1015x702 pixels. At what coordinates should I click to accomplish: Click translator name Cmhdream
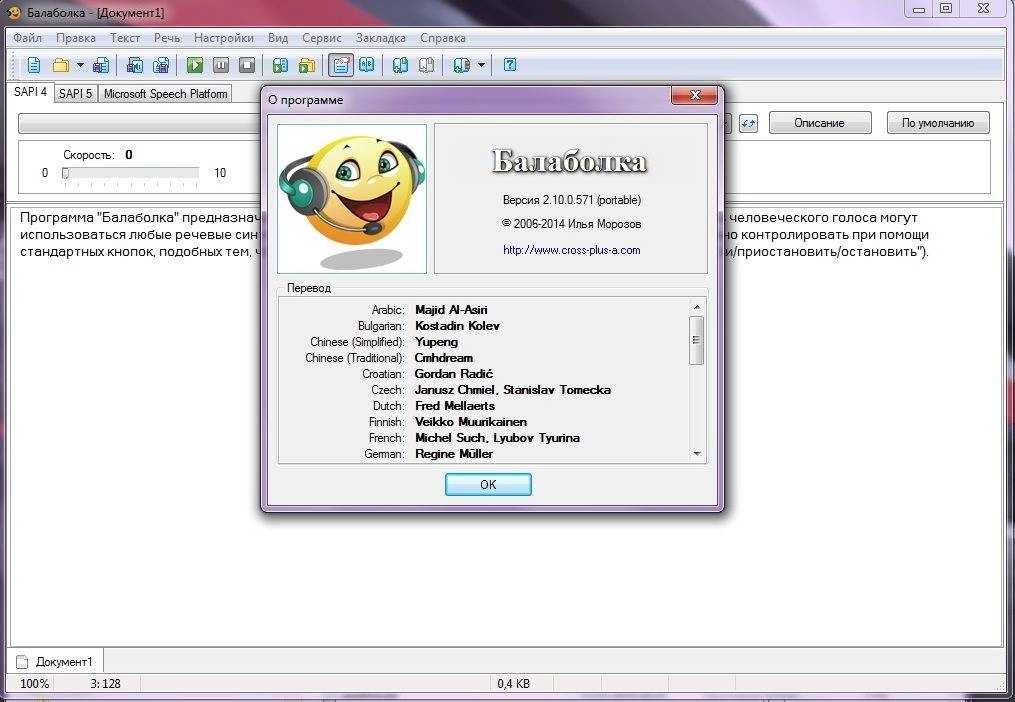click(443, 357)
